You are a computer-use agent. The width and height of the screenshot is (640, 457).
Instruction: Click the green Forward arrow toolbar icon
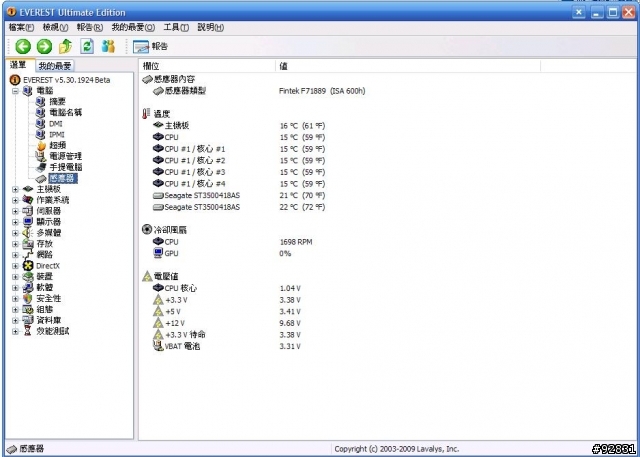pyautogui.click(x=44, y=47)
